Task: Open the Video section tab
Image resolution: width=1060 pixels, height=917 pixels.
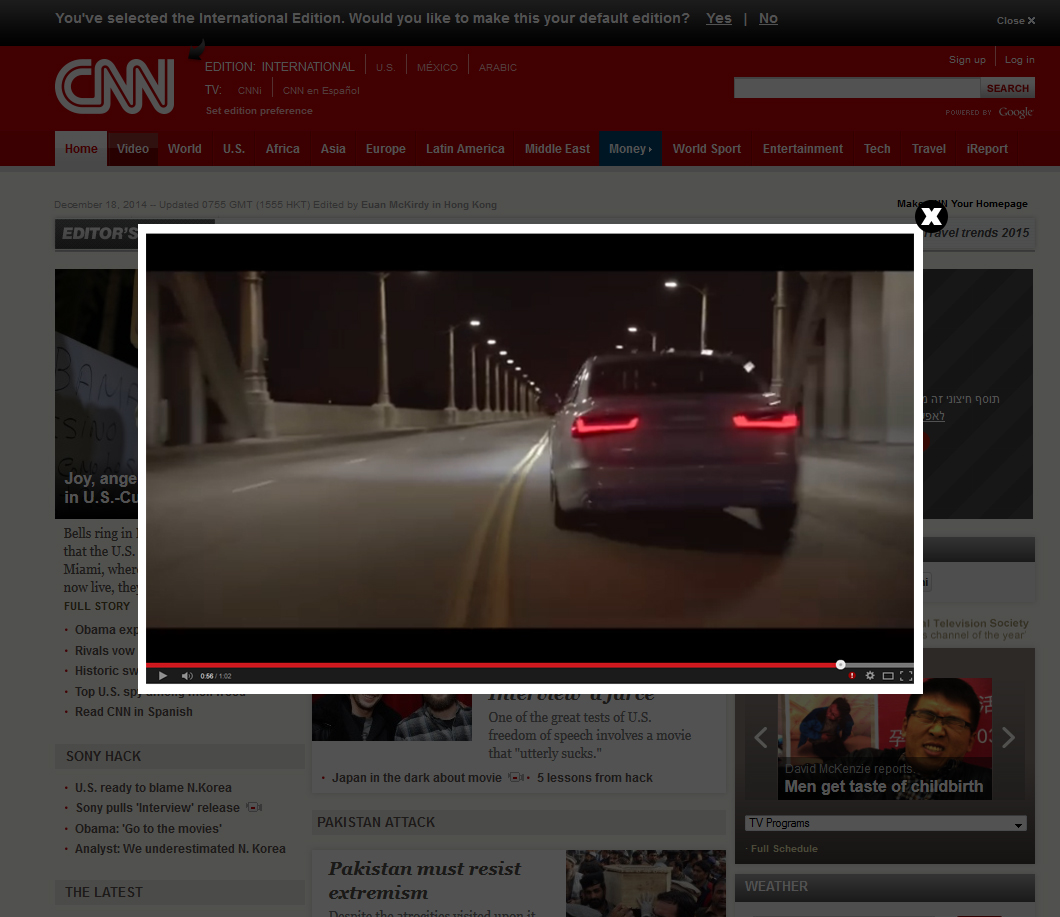Action: coord(132,149)
